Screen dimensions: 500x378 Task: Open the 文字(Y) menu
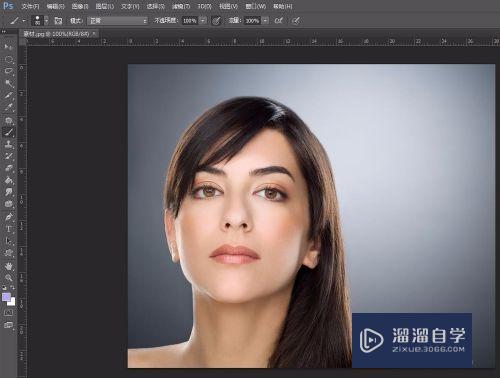click(130, 6)
